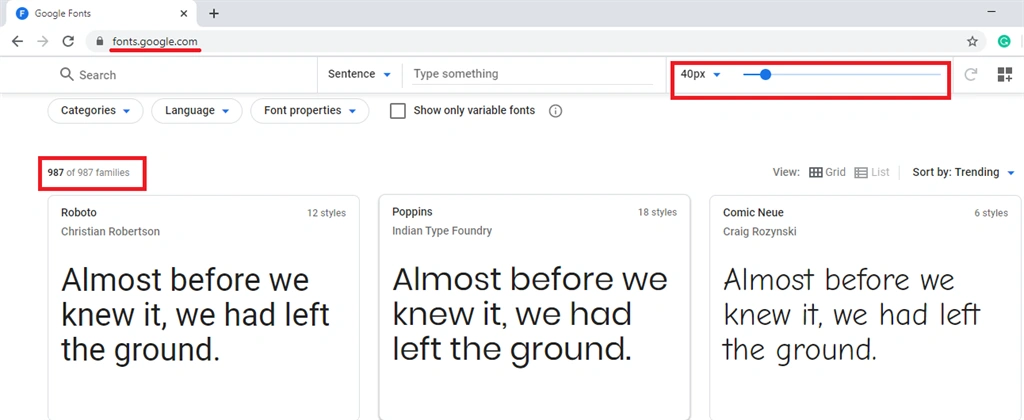Expand the Categories filter

click(x=95, y=111)
